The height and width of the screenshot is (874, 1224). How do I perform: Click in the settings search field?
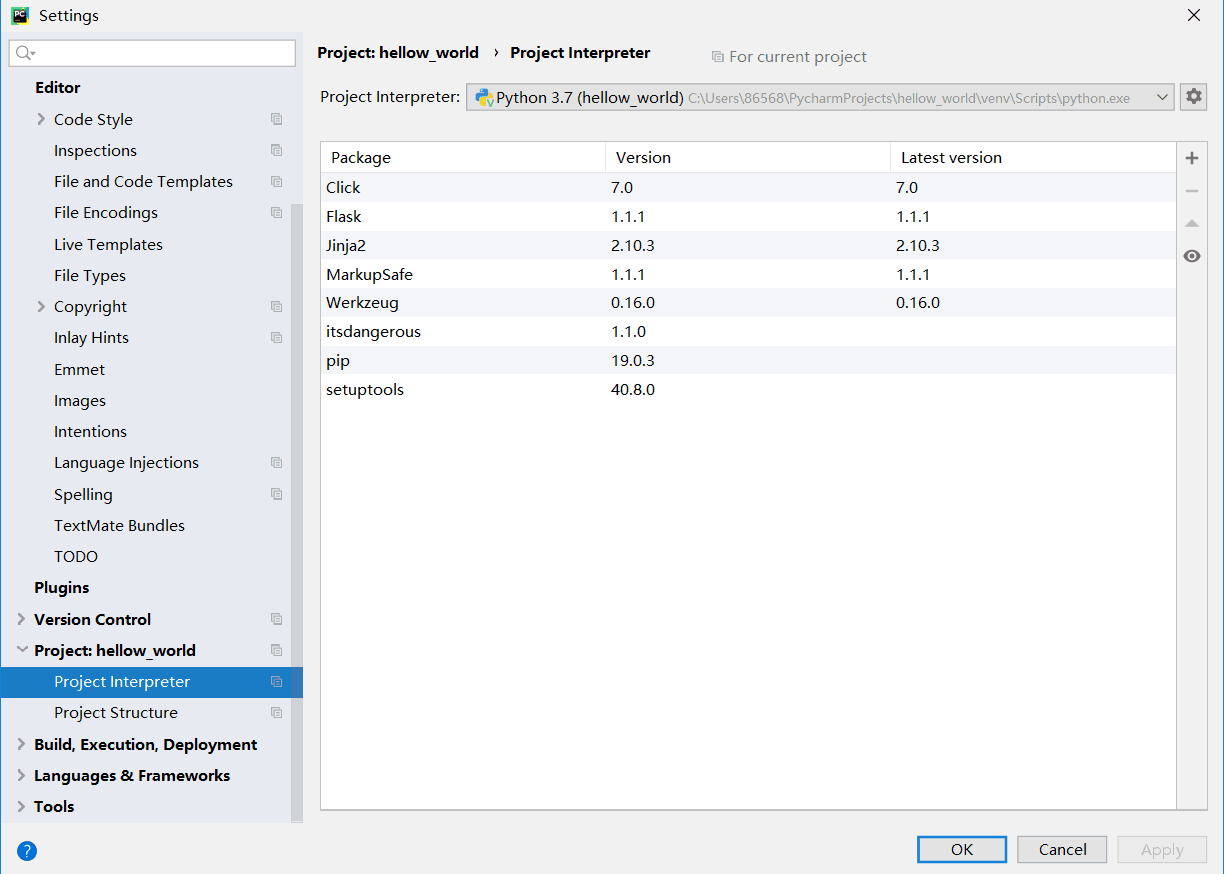(152, 53)
